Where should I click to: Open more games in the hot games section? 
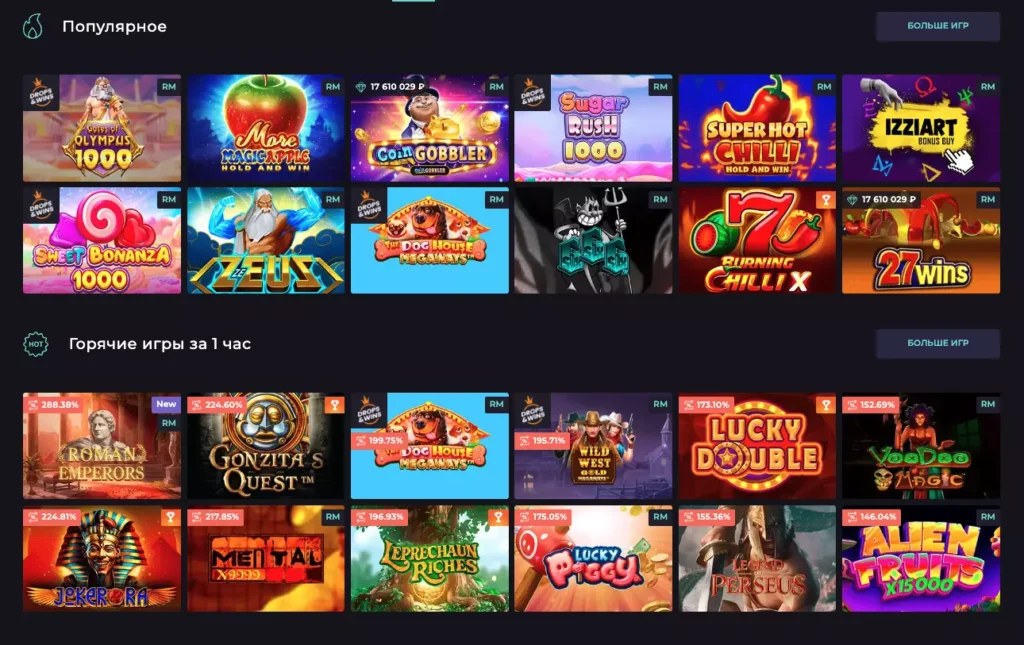click(x=938, y=343)
